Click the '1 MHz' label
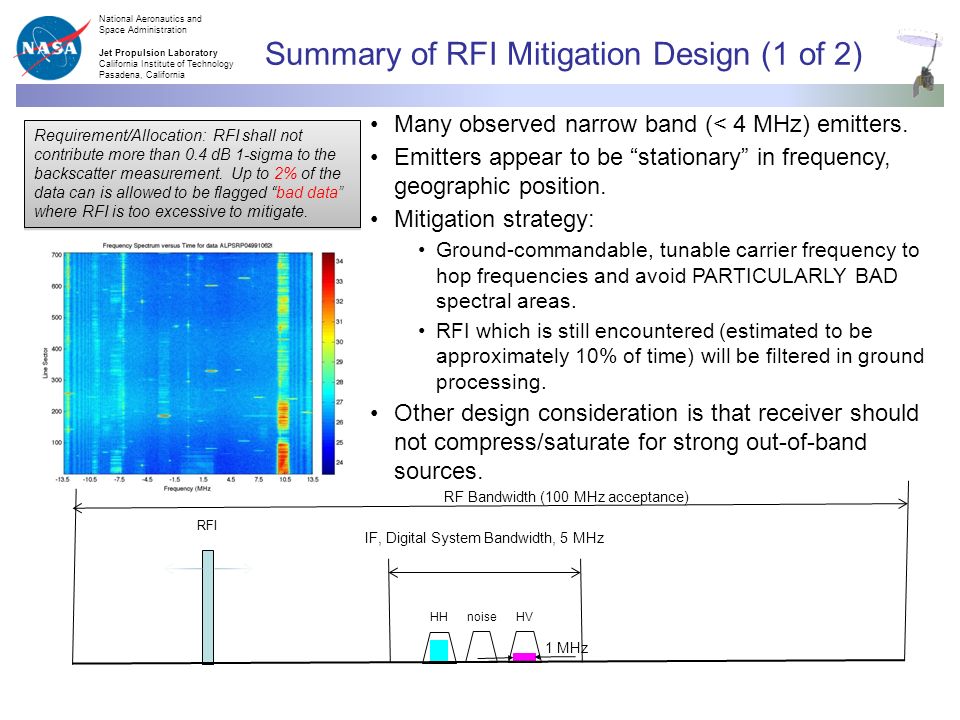The image size is (960, 720). click(566, 648)
